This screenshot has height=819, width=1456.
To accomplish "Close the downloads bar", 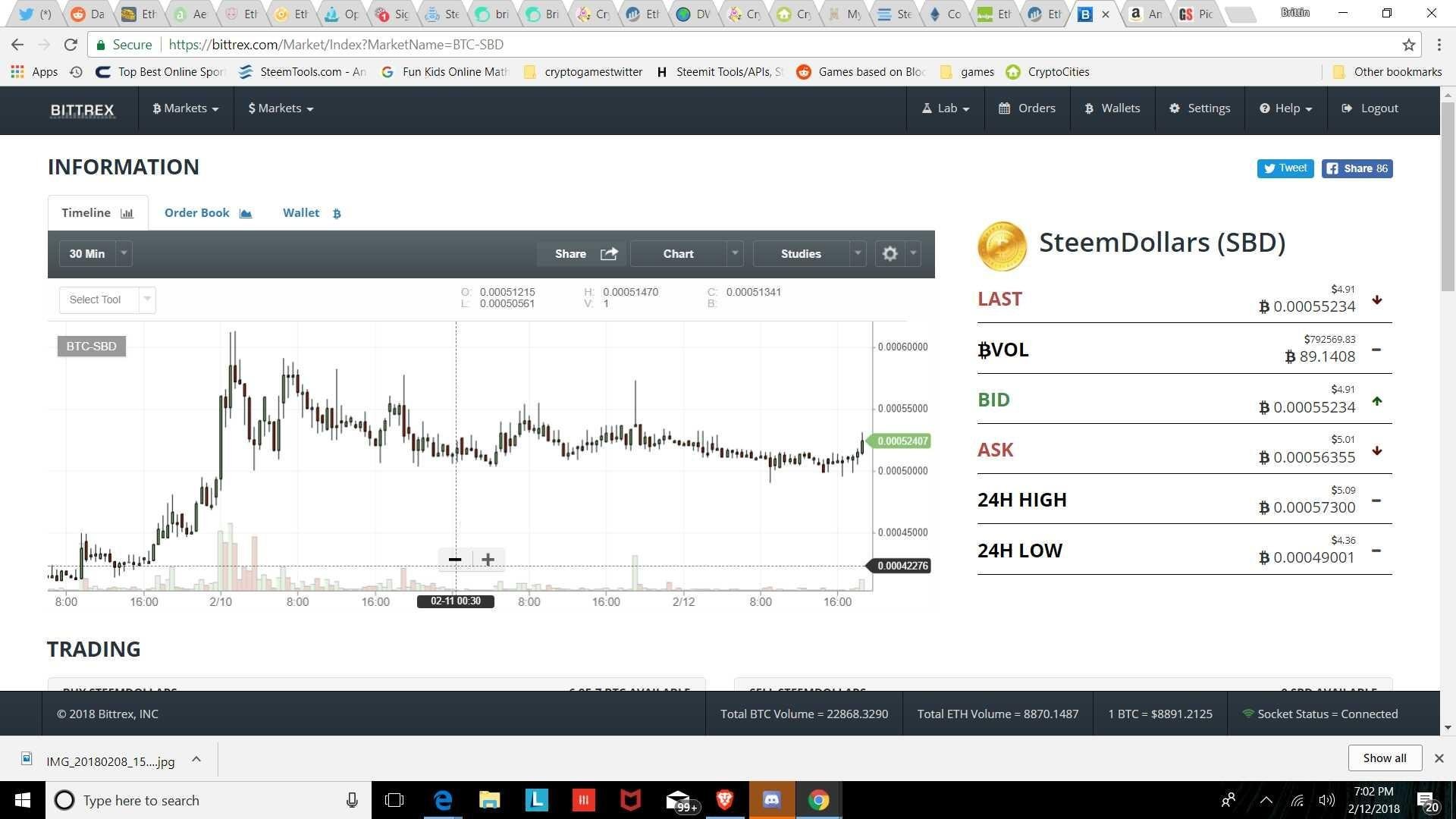I will (x=1439, y=758).
